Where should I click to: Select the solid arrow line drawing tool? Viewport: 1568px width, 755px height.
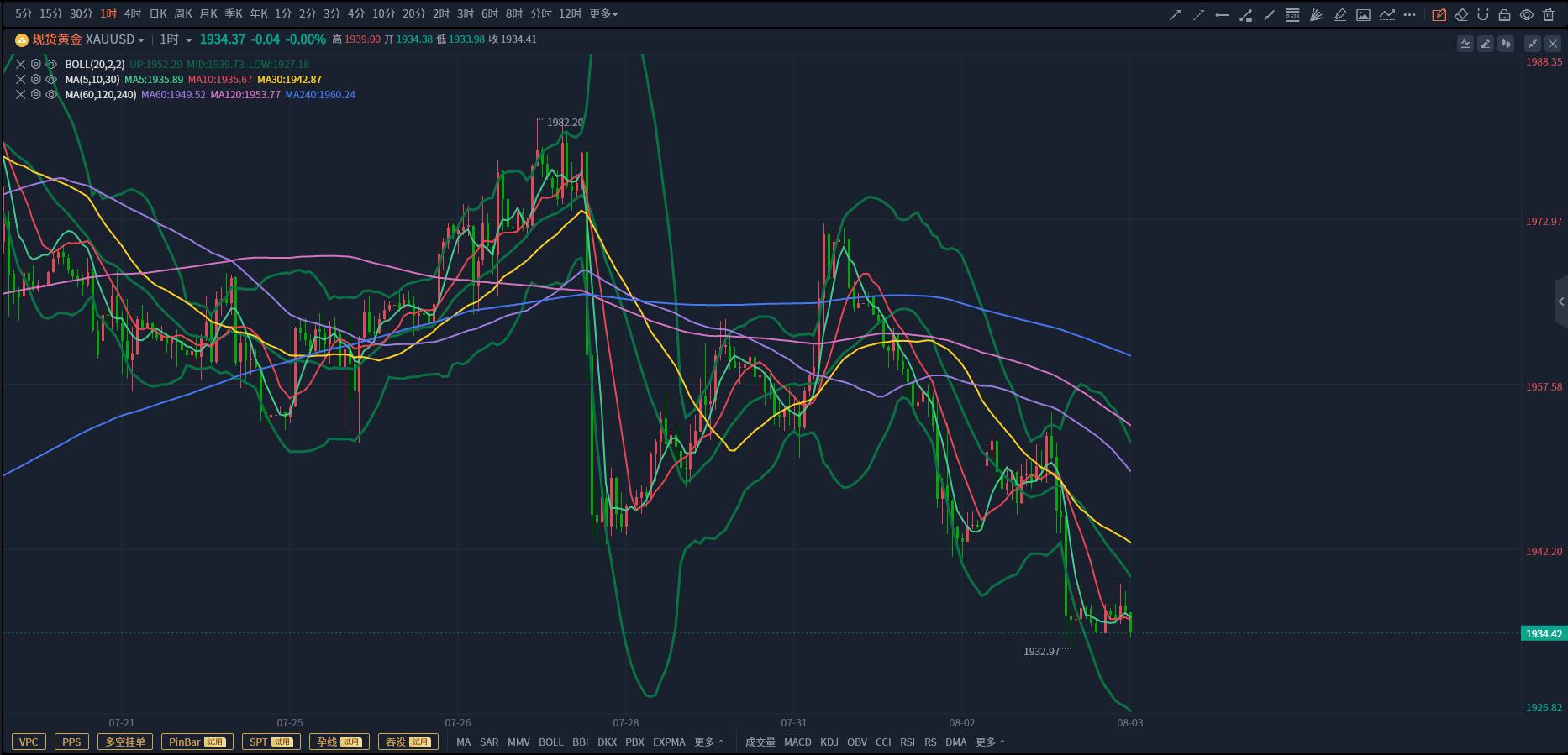point(1176,14)
